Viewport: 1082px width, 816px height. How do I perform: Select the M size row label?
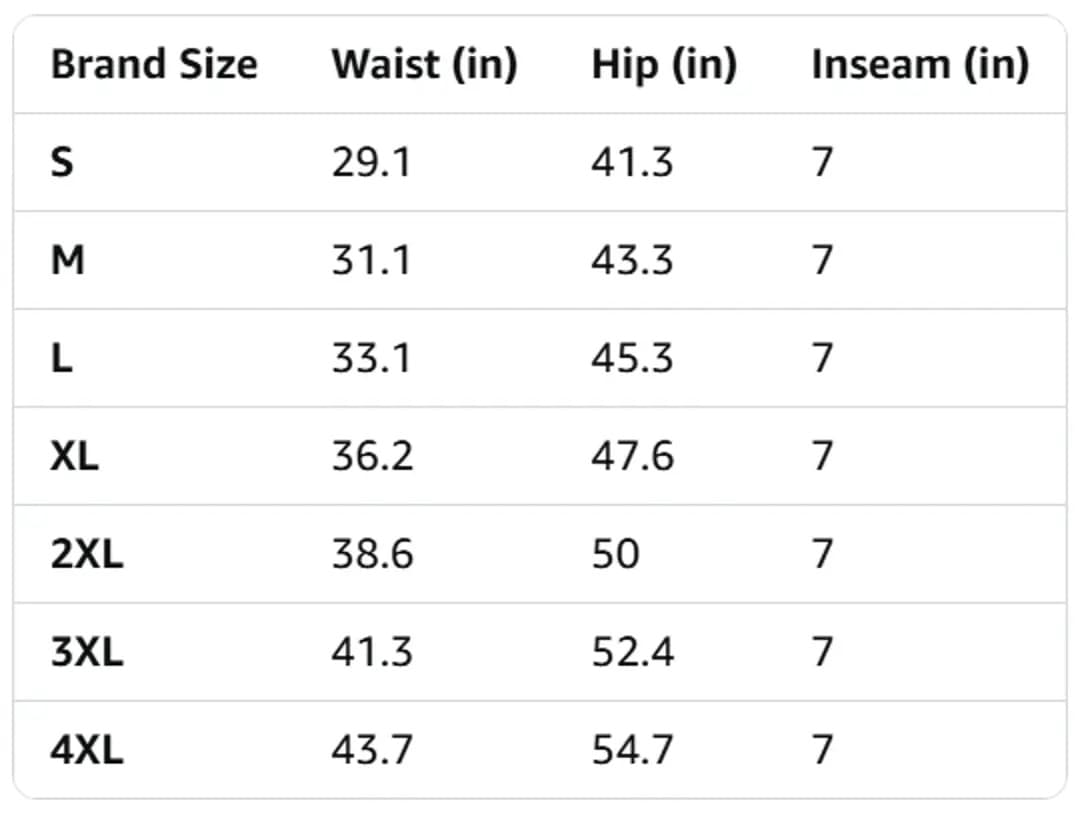(x=68, y=261)
